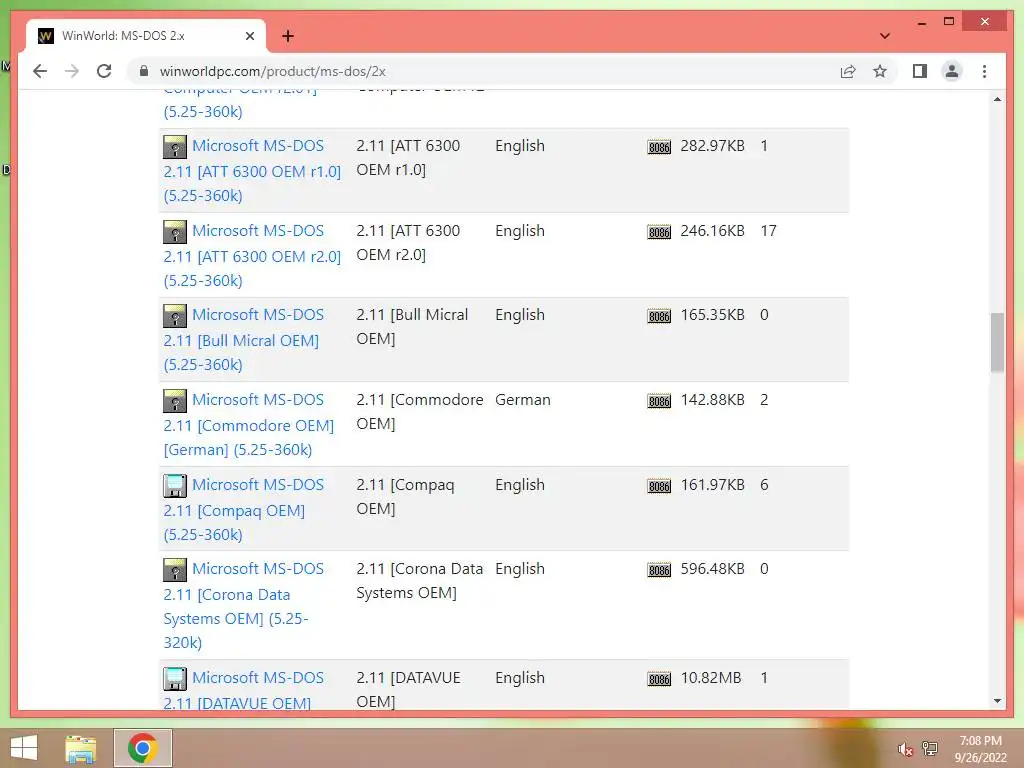Click the 8086 chip icon in the 161.97KB row
This screenshot has width=1024, height=768.
(x=659, y=486)
